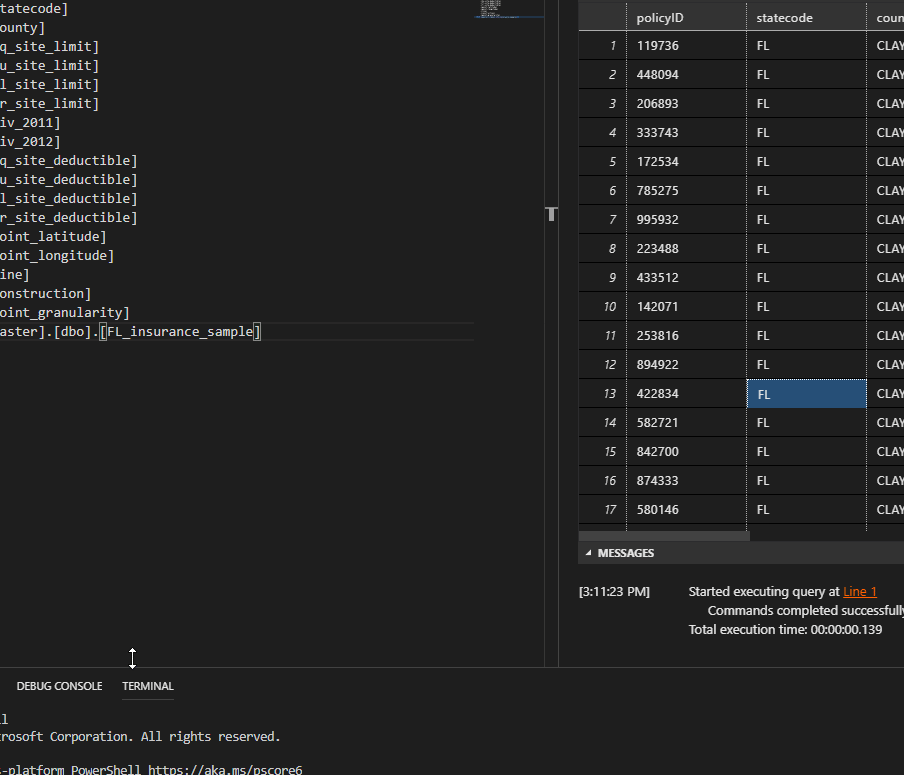This screenshot has width=904, height=775.
Task: Click row number 10 header
Action: pyautogui.click(x=602, y=307)
